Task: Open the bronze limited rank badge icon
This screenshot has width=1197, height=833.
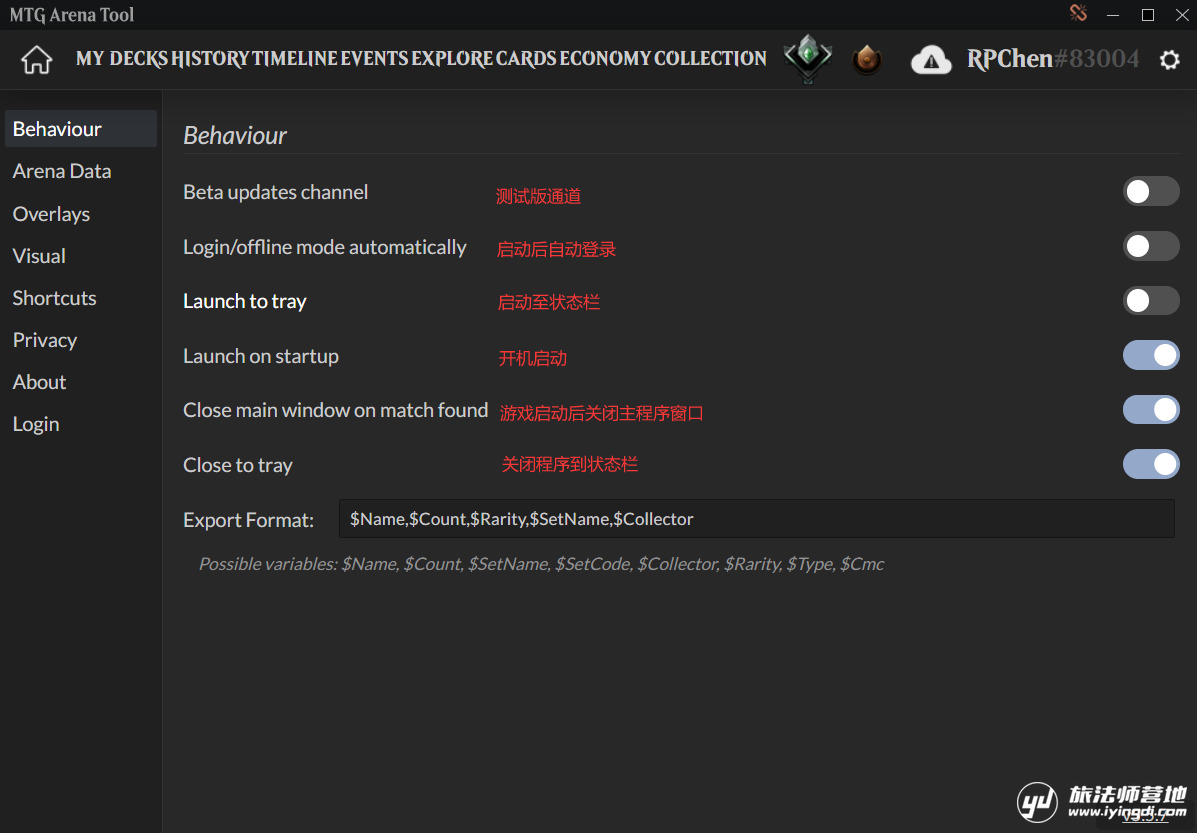Action: (x=866, y=59)
